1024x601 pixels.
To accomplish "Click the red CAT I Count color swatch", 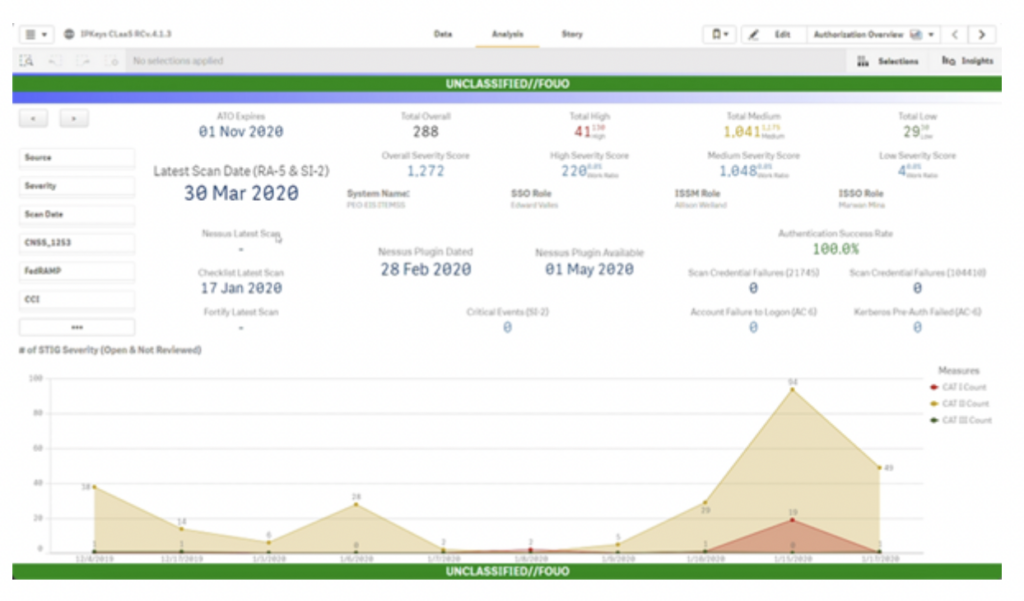I will (932, 388).
